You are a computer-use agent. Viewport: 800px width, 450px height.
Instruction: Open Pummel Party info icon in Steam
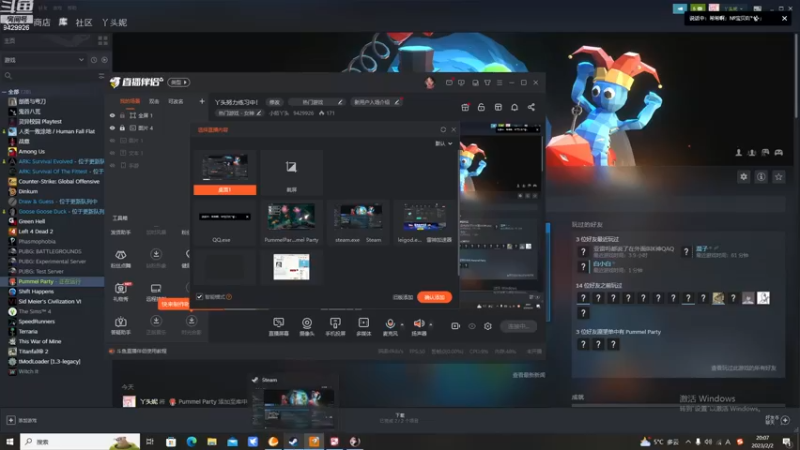(x=761, y=177)
